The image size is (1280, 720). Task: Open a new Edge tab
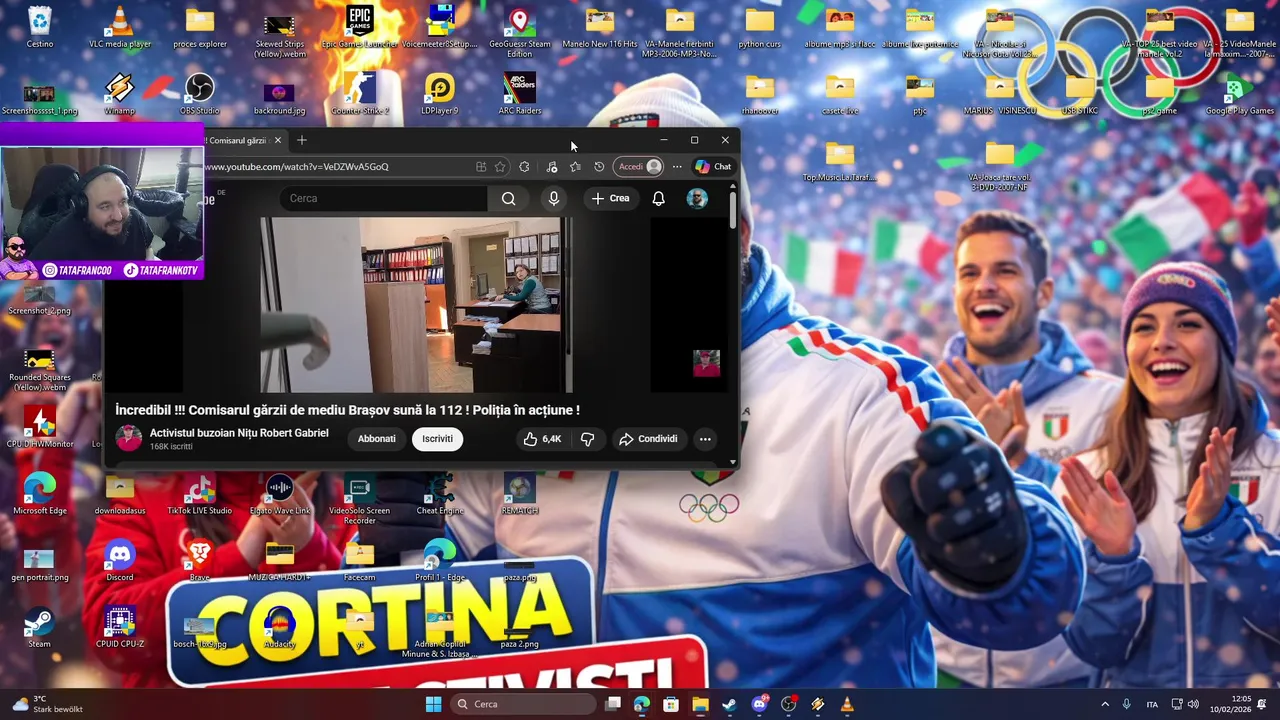click(302, 140)
